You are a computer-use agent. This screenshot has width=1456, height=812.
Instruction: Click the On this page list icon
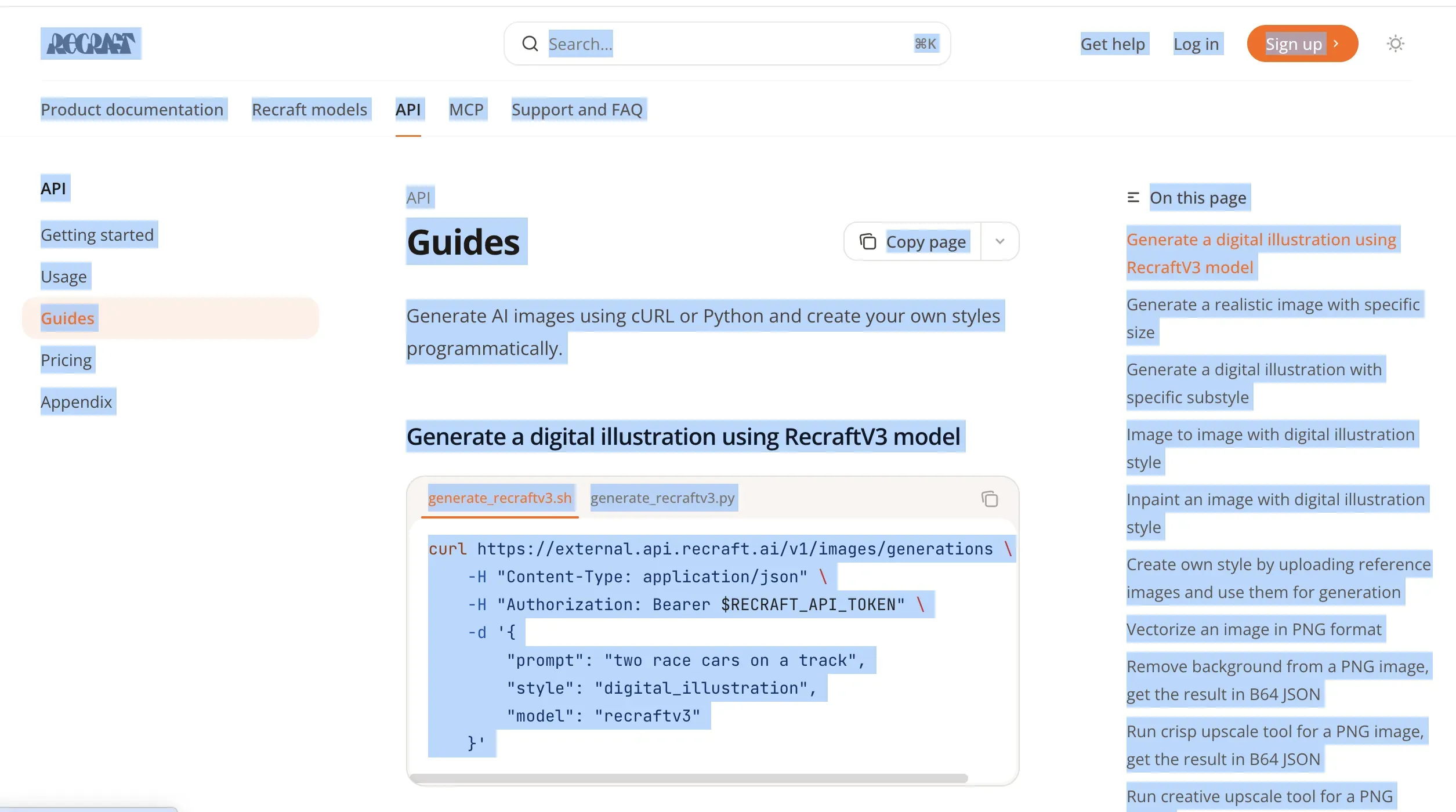pos(1133,198)
